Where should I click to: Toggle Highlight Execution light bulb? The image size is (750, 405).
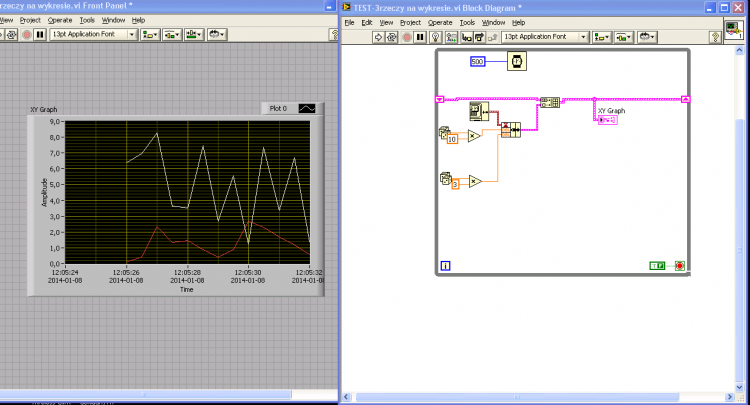pyautogui.click(x=435, y=37)
